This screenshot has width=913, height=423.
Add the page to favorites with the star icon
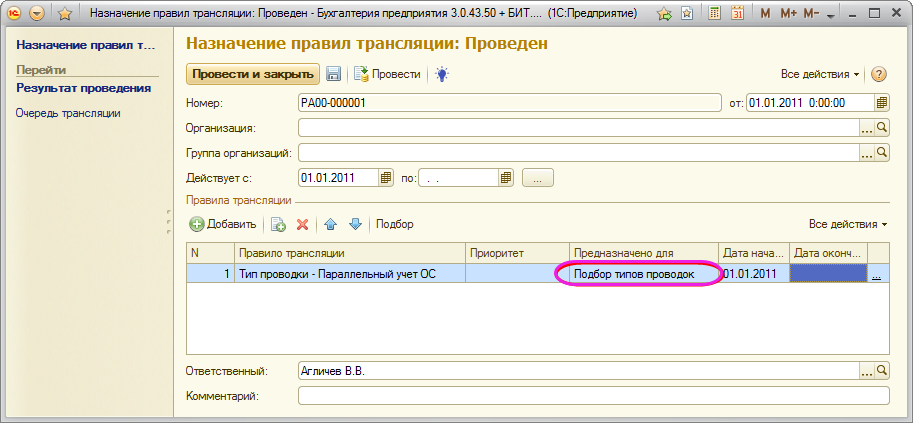[65, 15]
